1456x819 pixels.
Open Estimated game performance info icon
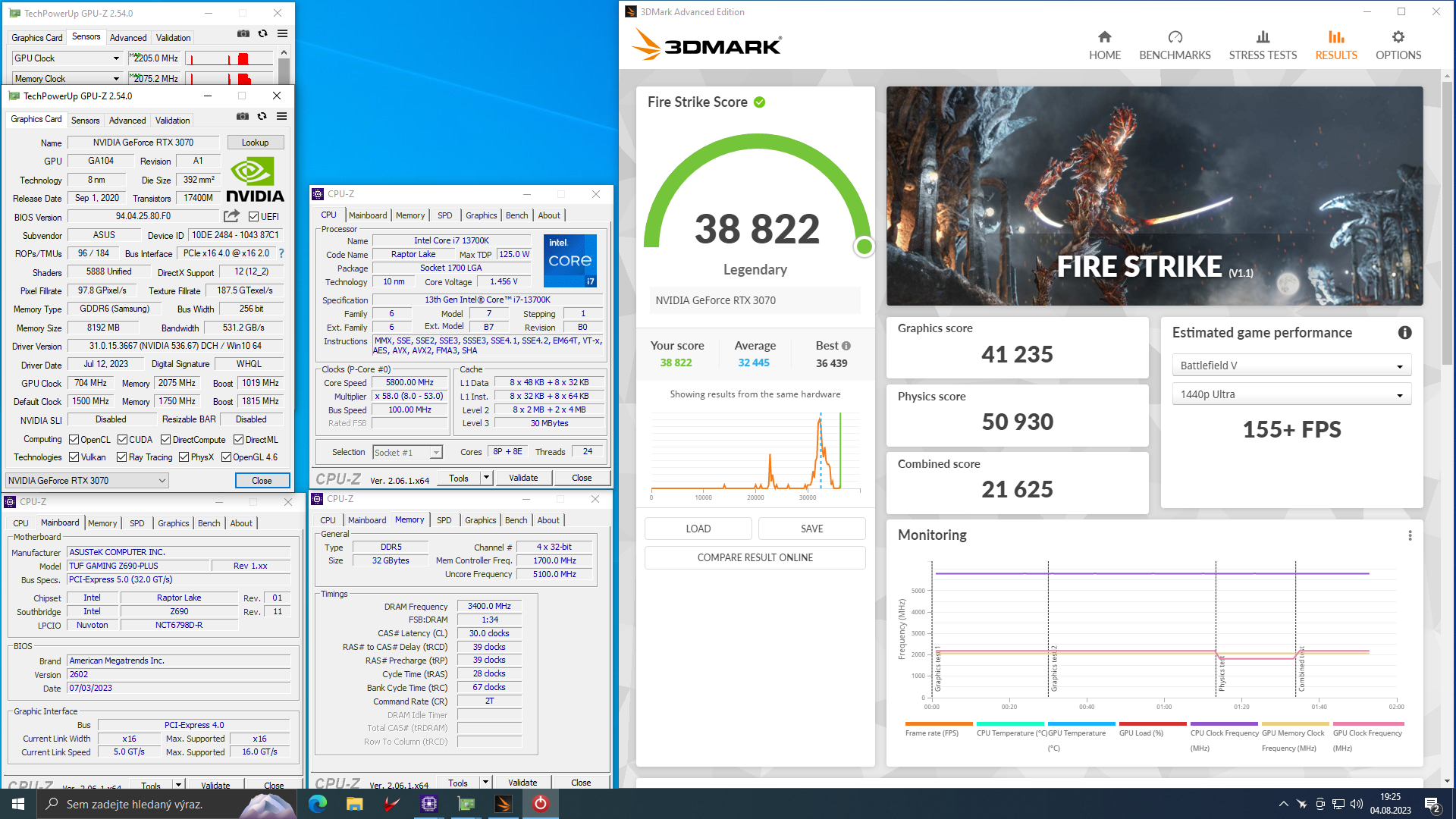coord(1404,332)
